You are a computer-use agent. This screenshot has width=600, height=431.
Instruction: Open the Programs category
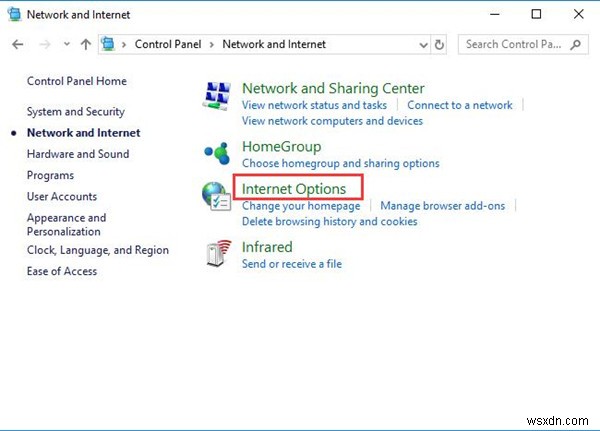[x=50, y=176]
